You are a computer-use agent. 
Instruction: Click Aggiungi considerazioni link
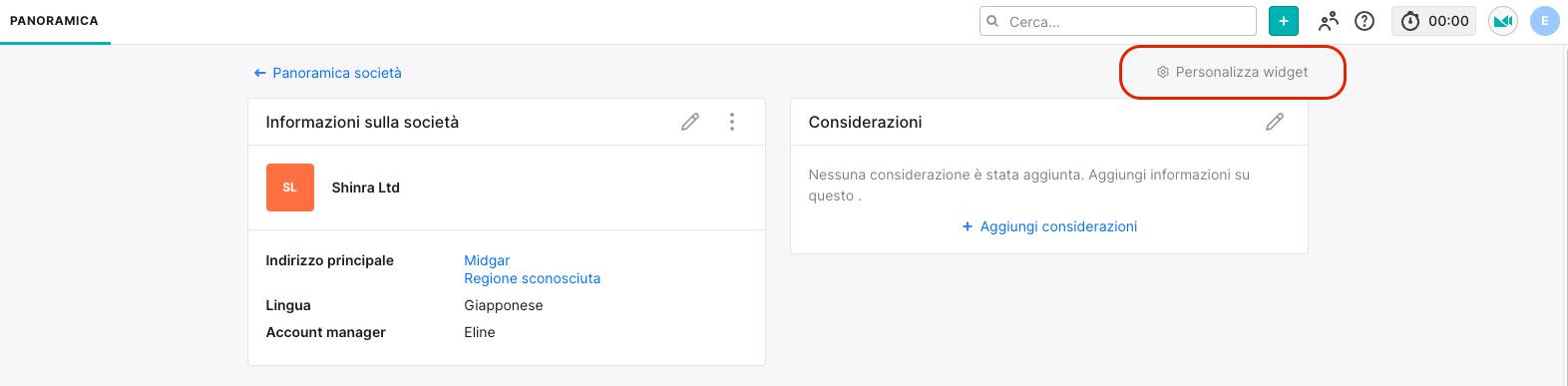click(x=1049, y=226)
